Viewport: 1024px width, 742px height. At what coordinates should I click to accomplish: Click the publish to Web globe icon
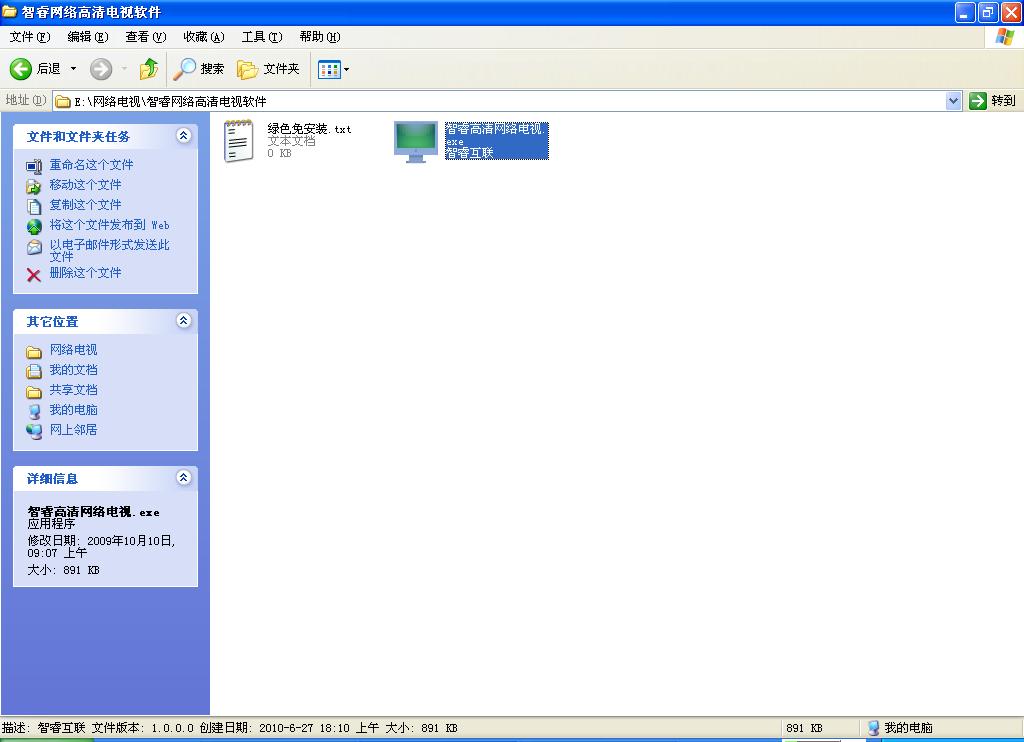click(x=34, y=227)
